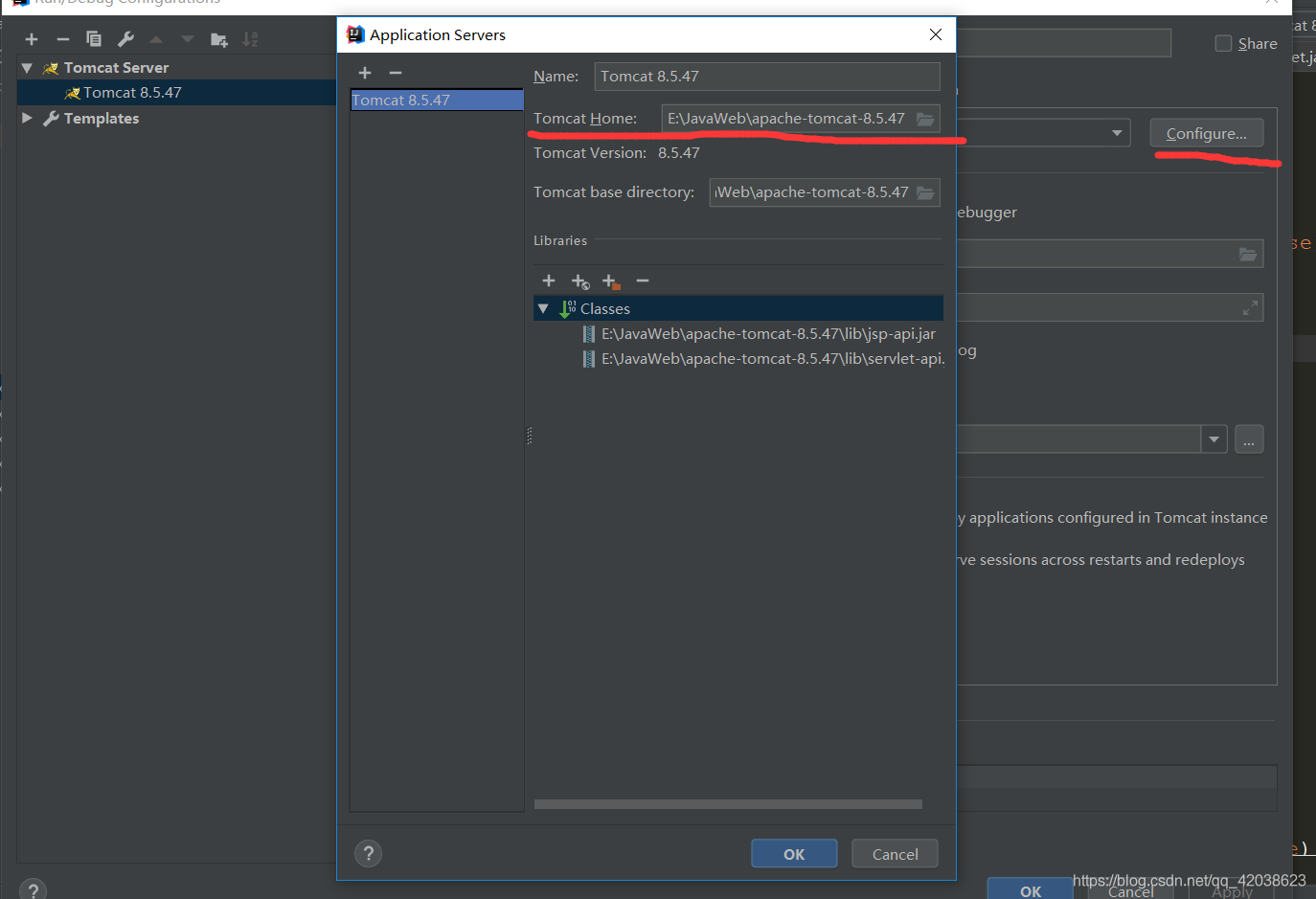Cancel the Application Servers dialog
The image size is (1316, 899).
[x=895, y=854]
